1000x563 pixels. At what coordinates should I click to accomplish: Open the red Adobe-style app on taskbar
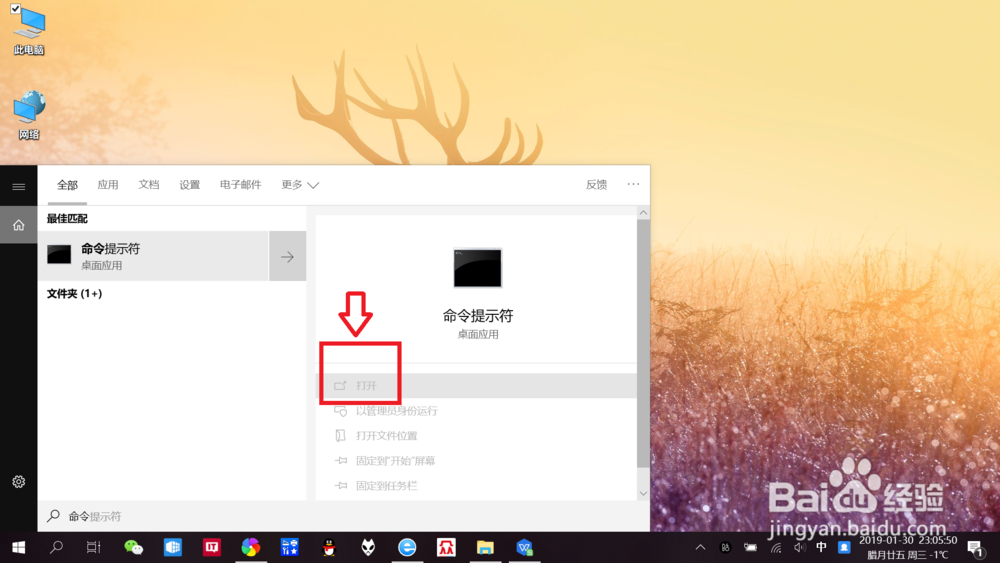pos(446,547)
